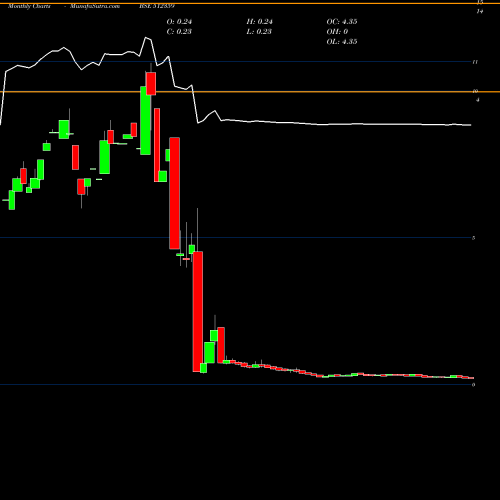Image resolution: width=500 pixels, height=500 pixels.
Task: Click the 'OC: 4.35' value
Action: tap(342, 22)
